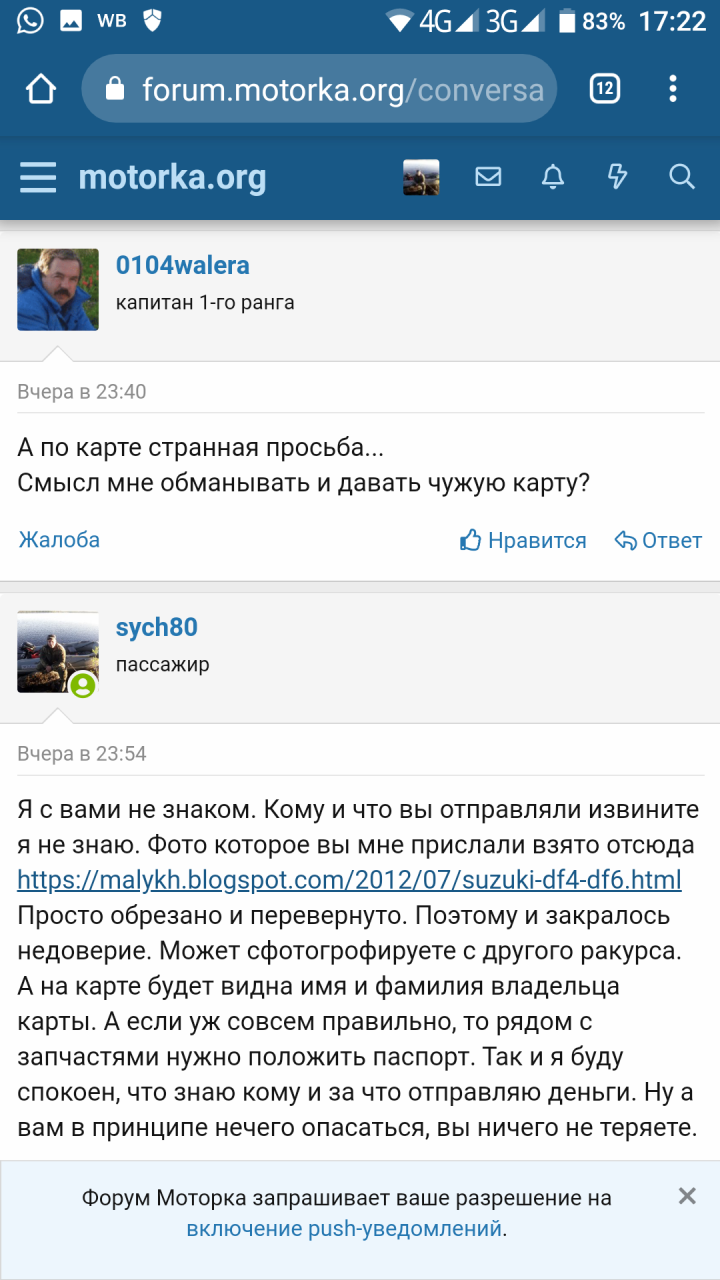
Task: Open the notifications bell icon
Action: coord(553,178)
